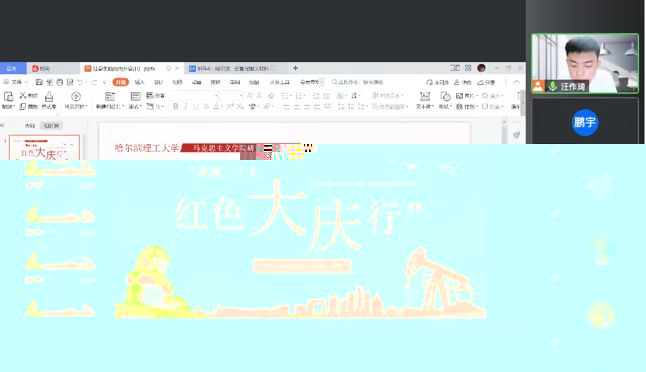Click the Shapes tool icon
Viewport: 646px width, 372px height.
[445, 96]
